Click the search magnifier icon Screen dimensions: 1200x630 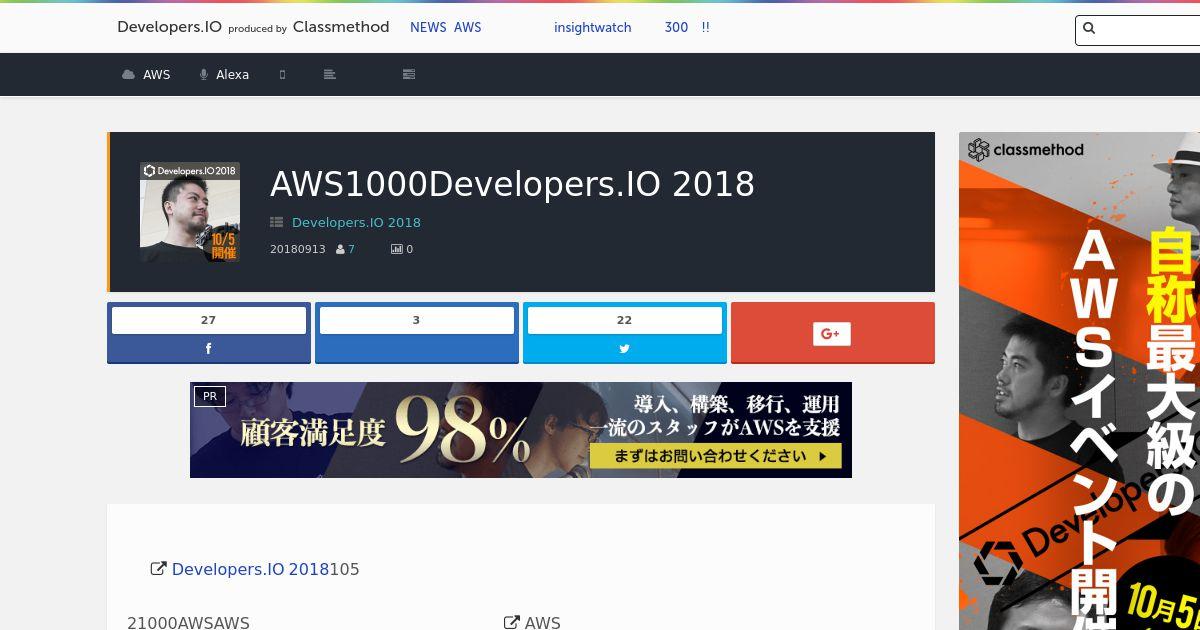point(1090,29)
